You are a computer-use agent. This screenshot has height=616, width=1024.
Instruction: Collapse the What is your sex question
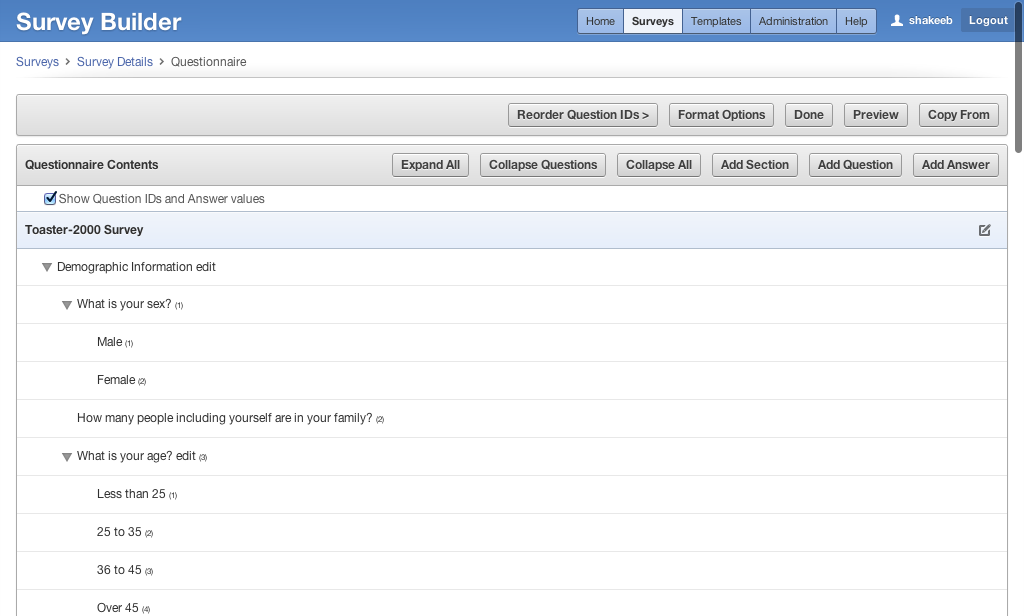[x=67, y=305]
